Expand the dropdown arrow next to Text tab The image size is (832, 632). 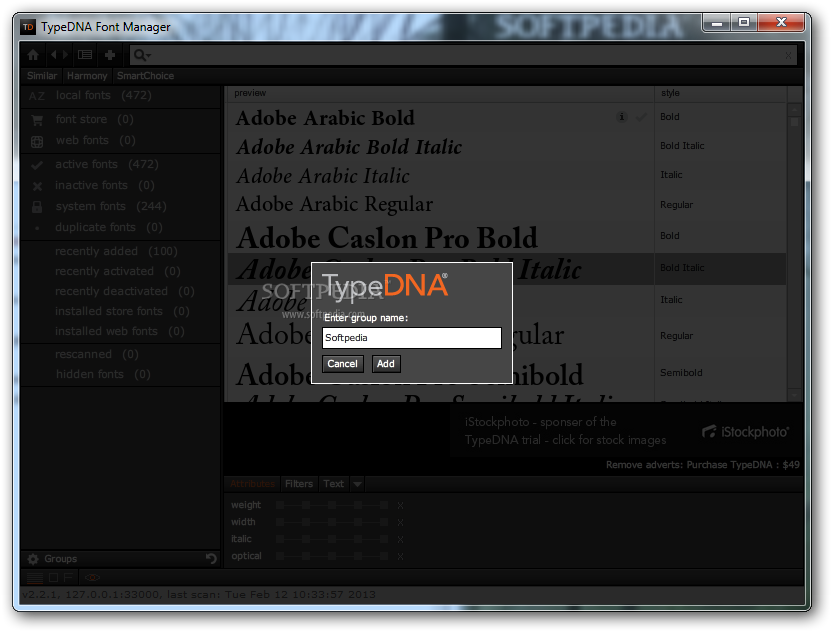(358, 484)
